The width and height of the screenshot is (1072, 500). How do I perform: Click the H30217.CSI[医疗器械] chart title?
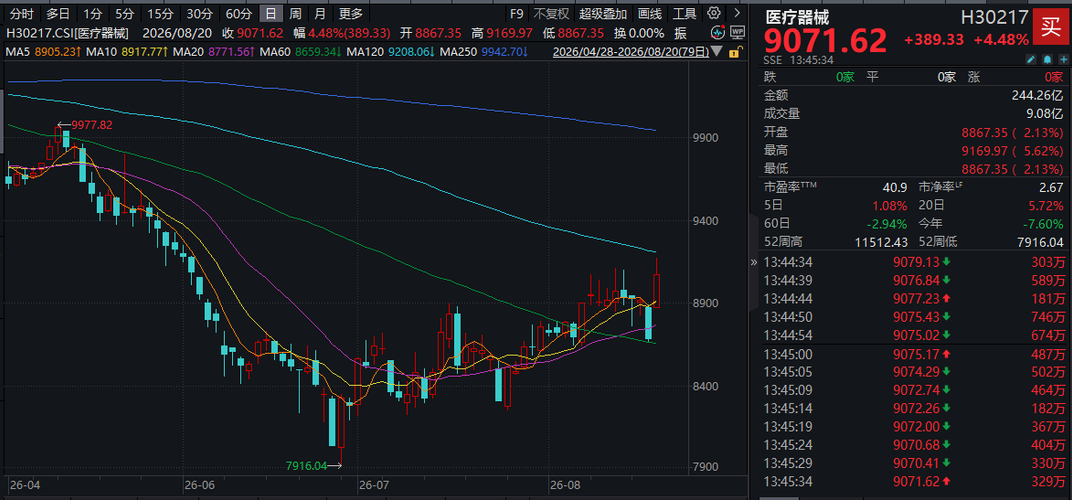[x=68, y=32]
